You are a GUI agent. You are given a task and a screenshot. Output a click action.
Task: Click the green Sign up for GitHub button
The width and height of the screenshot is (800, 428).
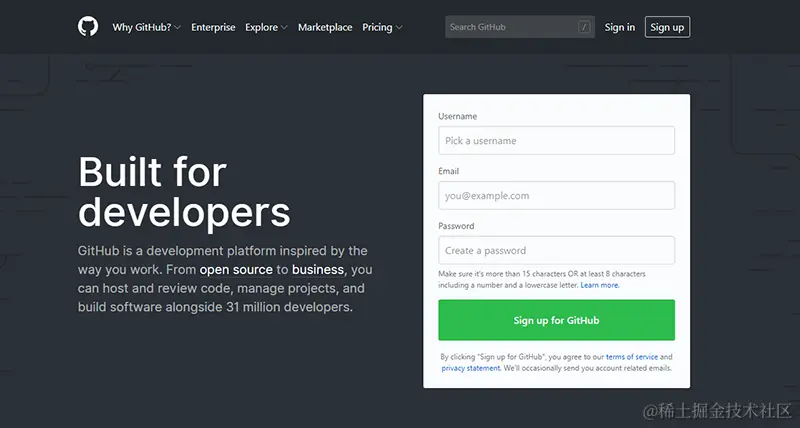[557, 320]
